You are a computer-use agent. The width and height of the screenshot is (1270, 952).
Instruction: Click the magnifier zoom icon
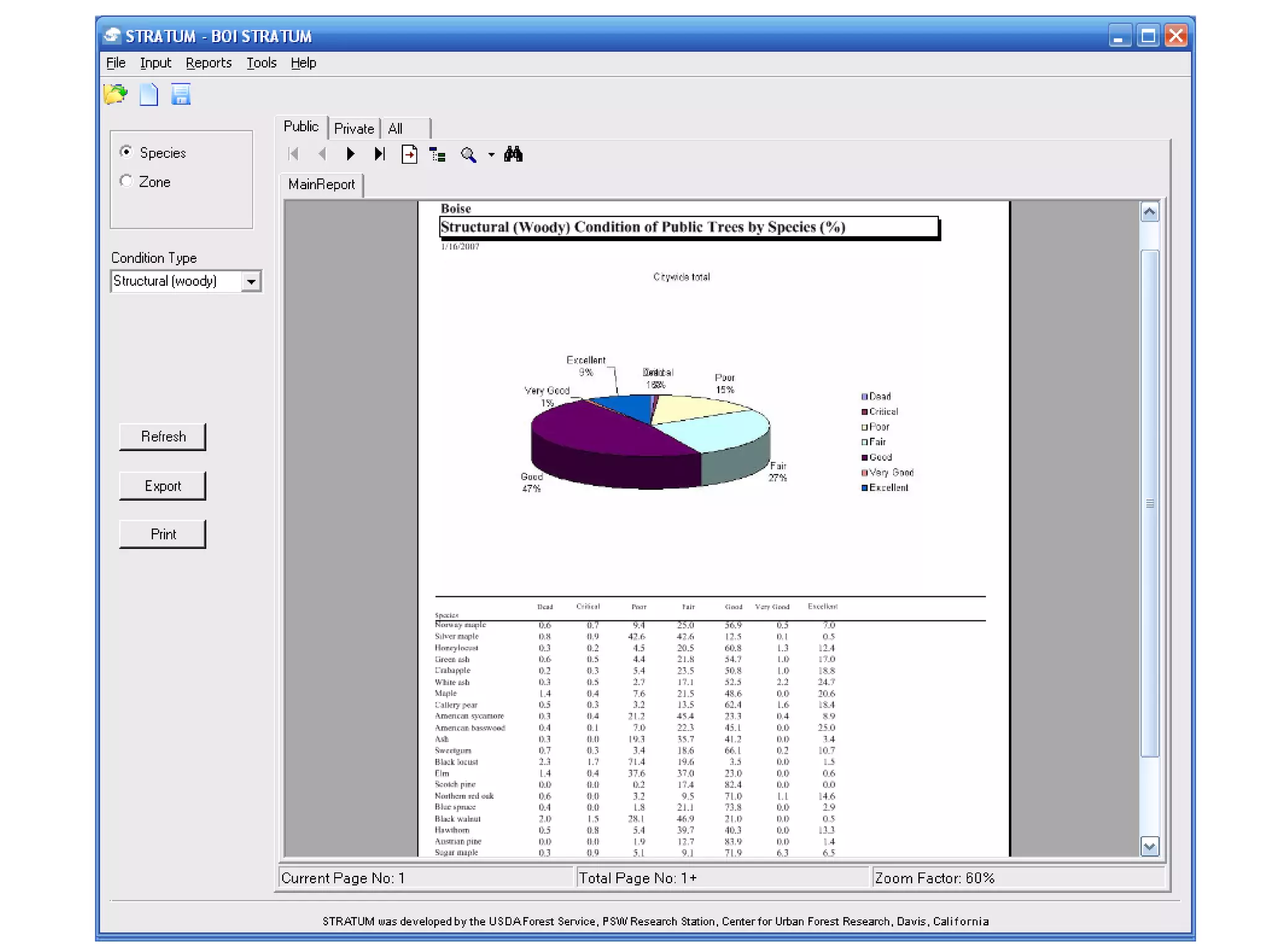pyautogui.click(x=468, y=154)
